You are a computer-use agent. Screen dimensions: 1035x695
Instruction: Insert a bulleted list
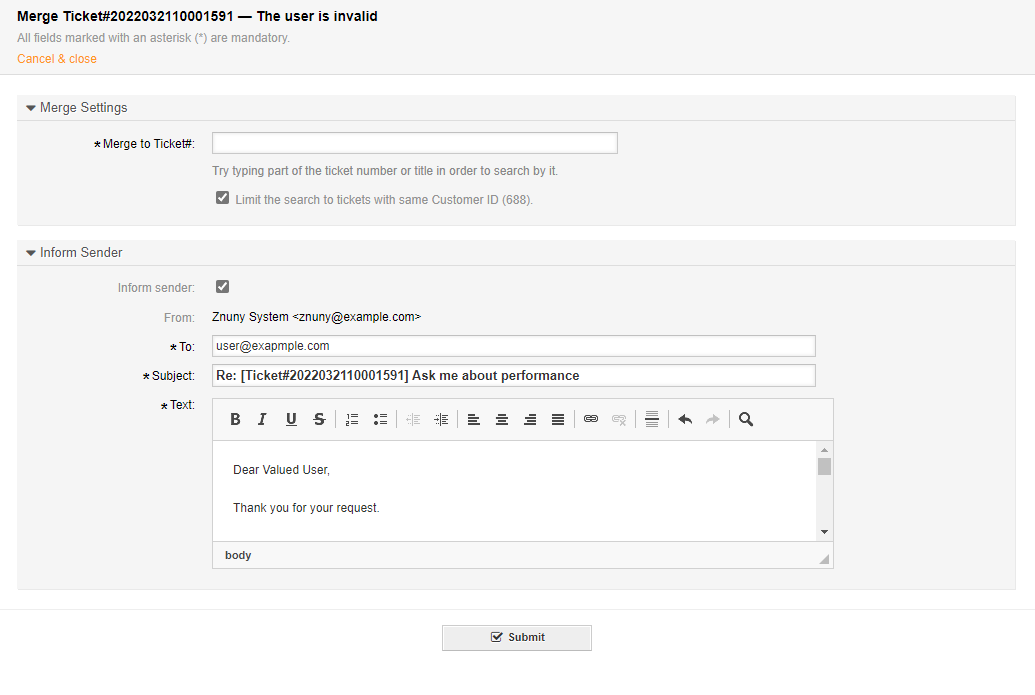(x=380, y=420)
